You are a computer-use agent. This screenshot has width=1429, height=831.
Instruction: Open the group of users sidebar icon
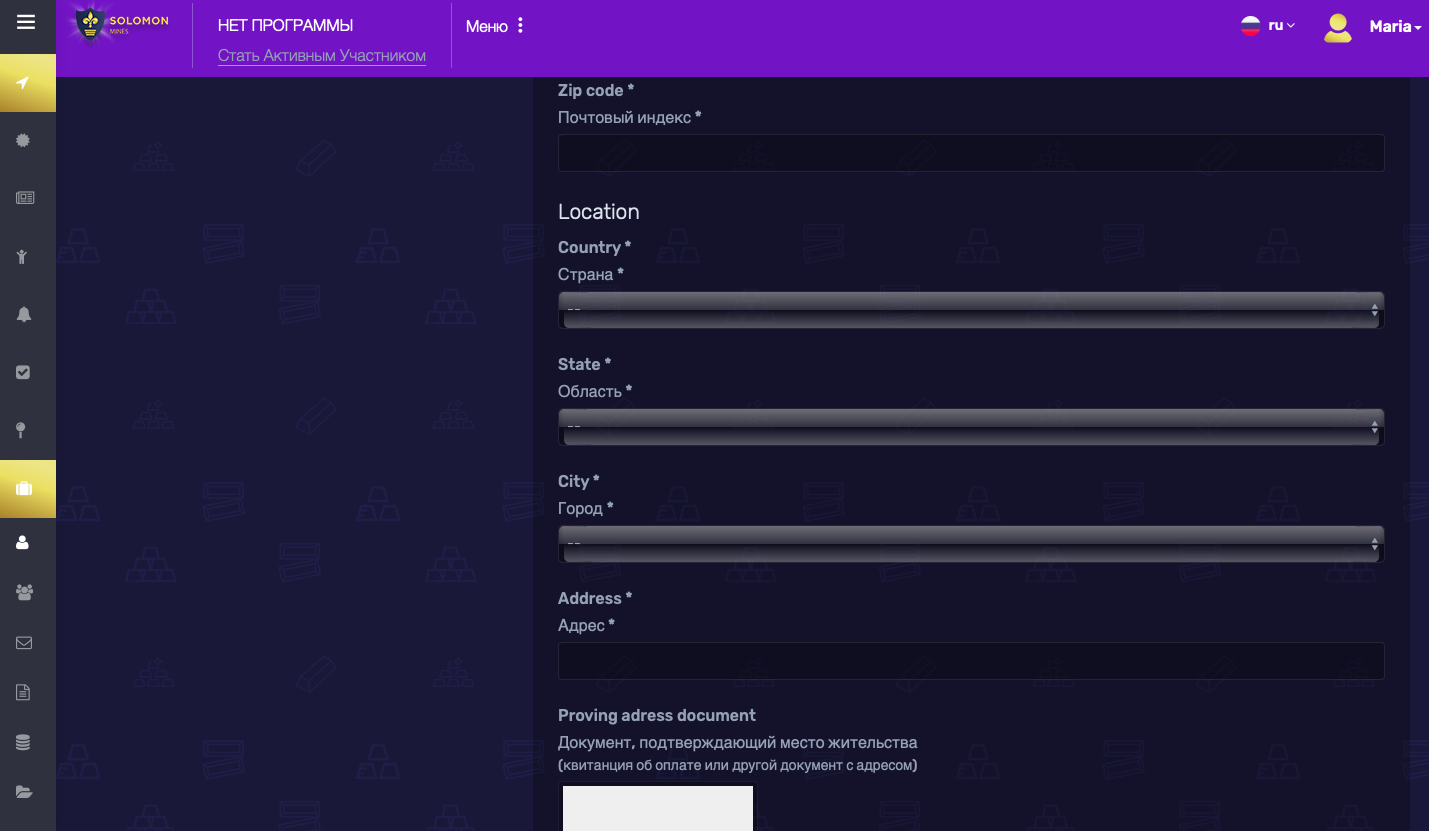click(24, 592)
